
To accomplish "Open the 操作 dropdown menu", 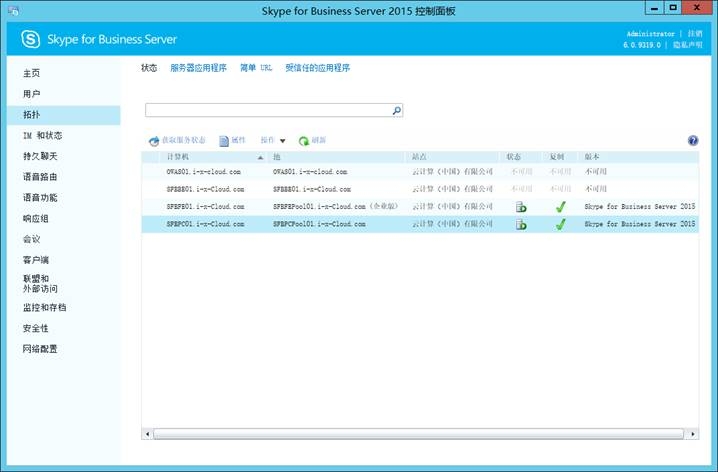I will [x=273, y=141].
